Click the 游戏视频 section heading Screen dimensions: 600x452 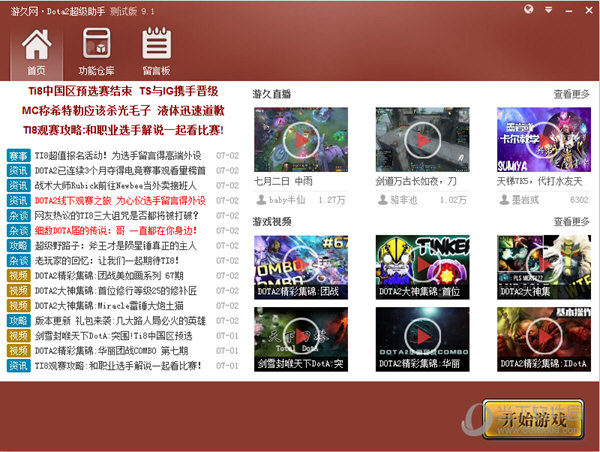click(272, 222)
